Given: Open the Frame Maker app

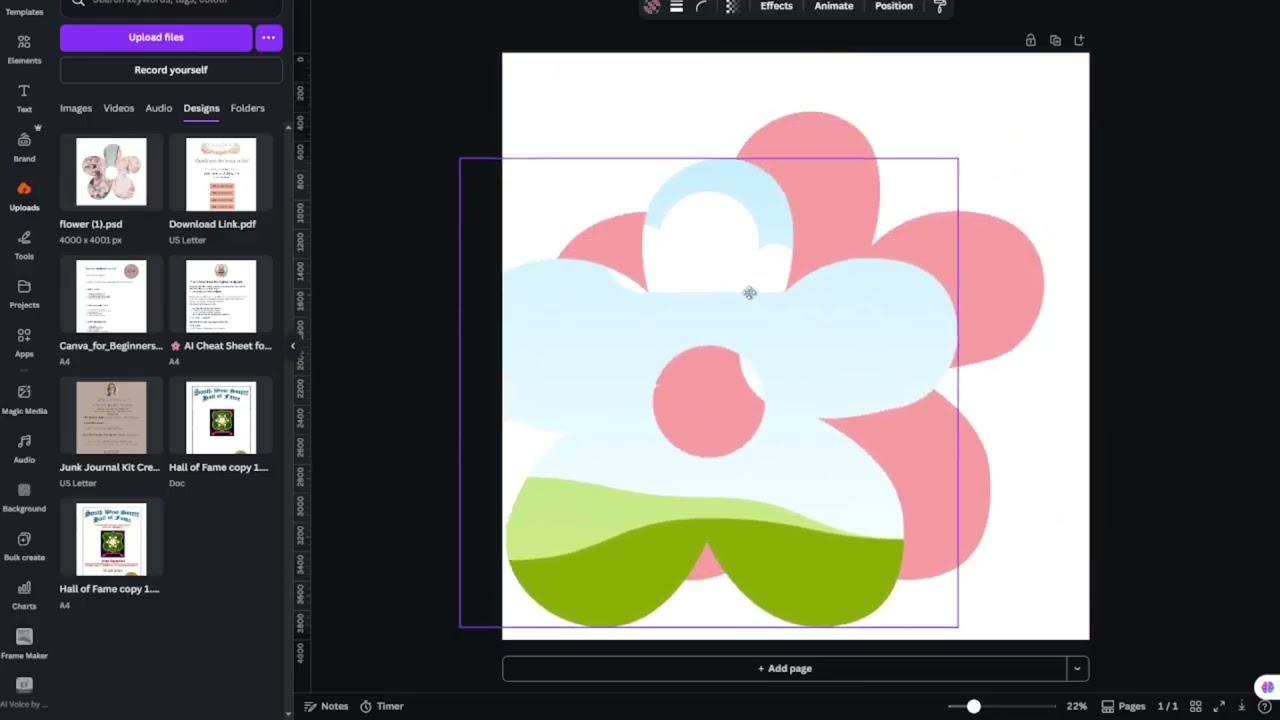Looking at the screenshot, I should [x=24, y=644].
